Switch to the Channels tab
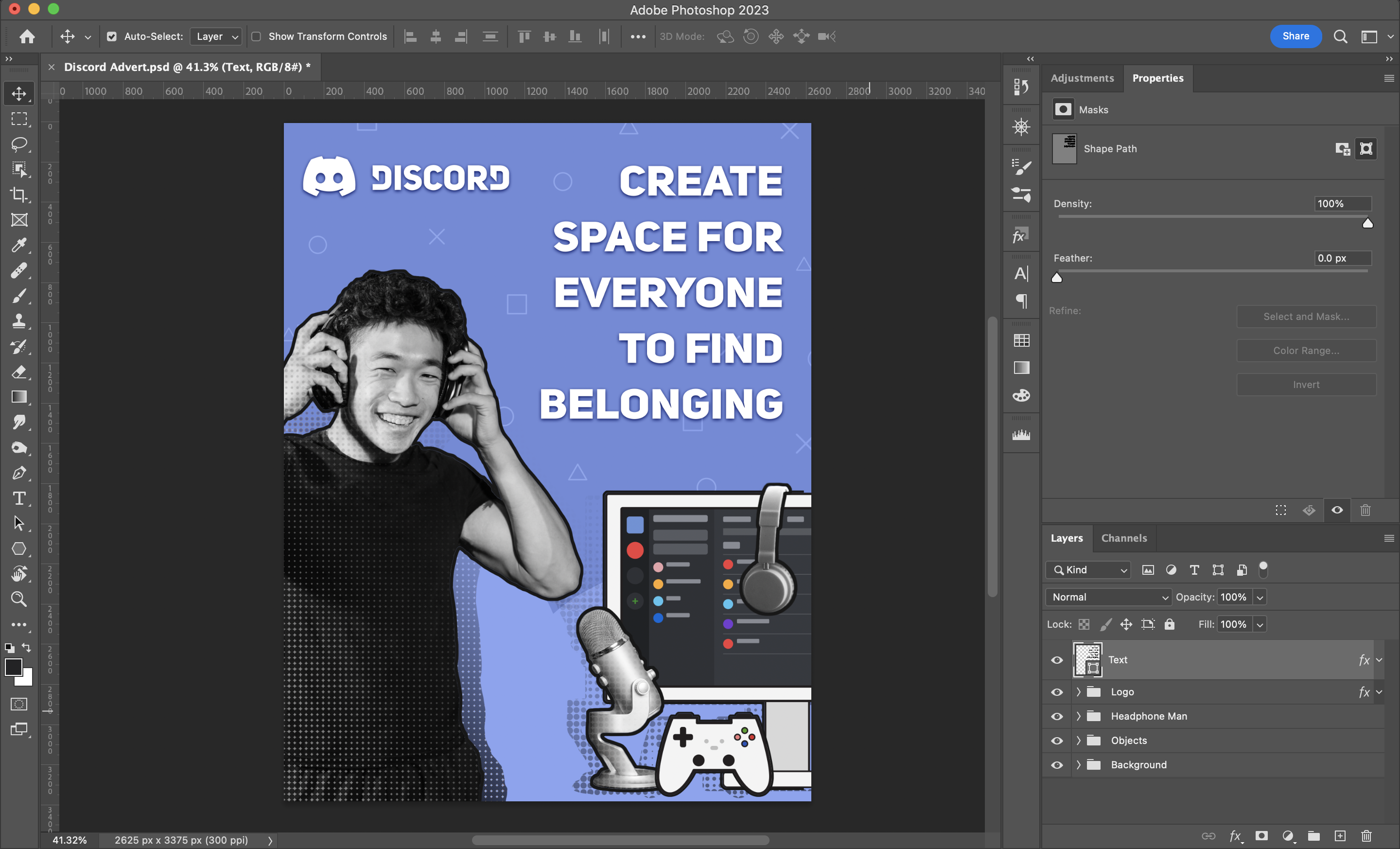This screenshot has height=849, width=1400. (x=1124, y=538)
